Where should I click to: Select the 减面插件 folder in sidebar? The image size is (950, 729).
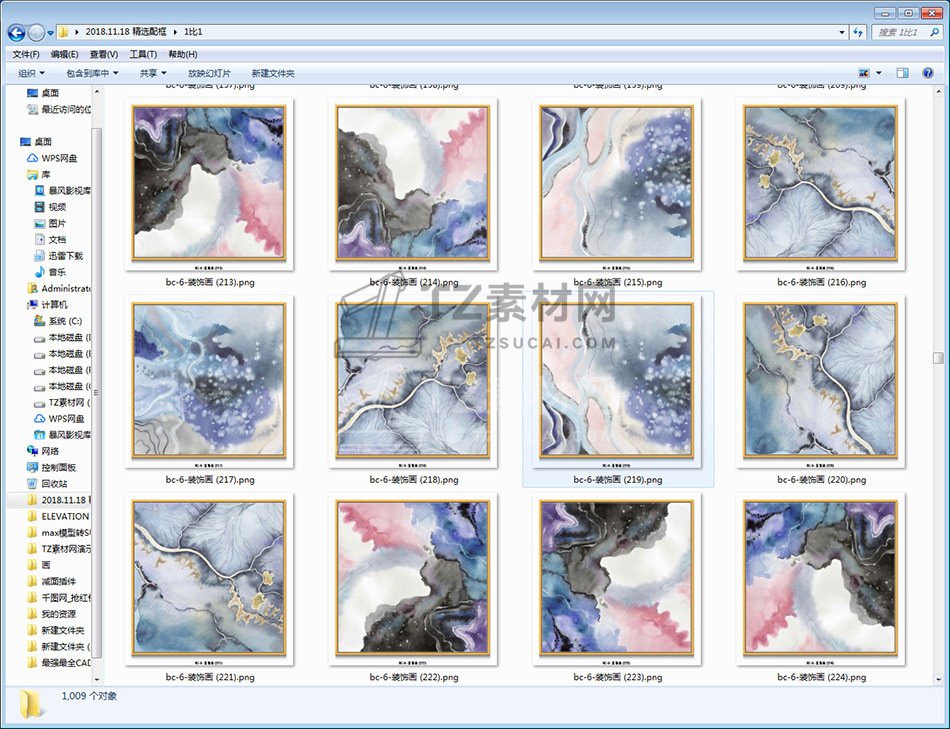pos(51,581)
